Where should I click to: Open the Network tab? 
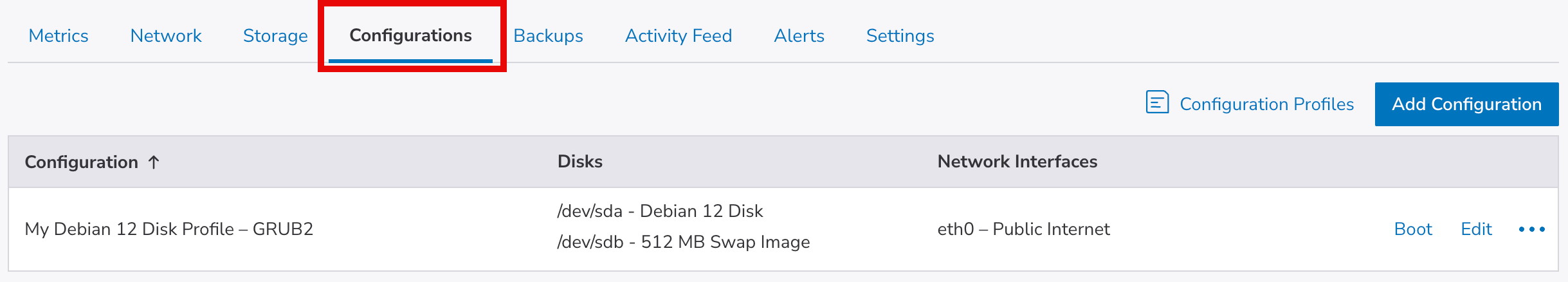166,36
